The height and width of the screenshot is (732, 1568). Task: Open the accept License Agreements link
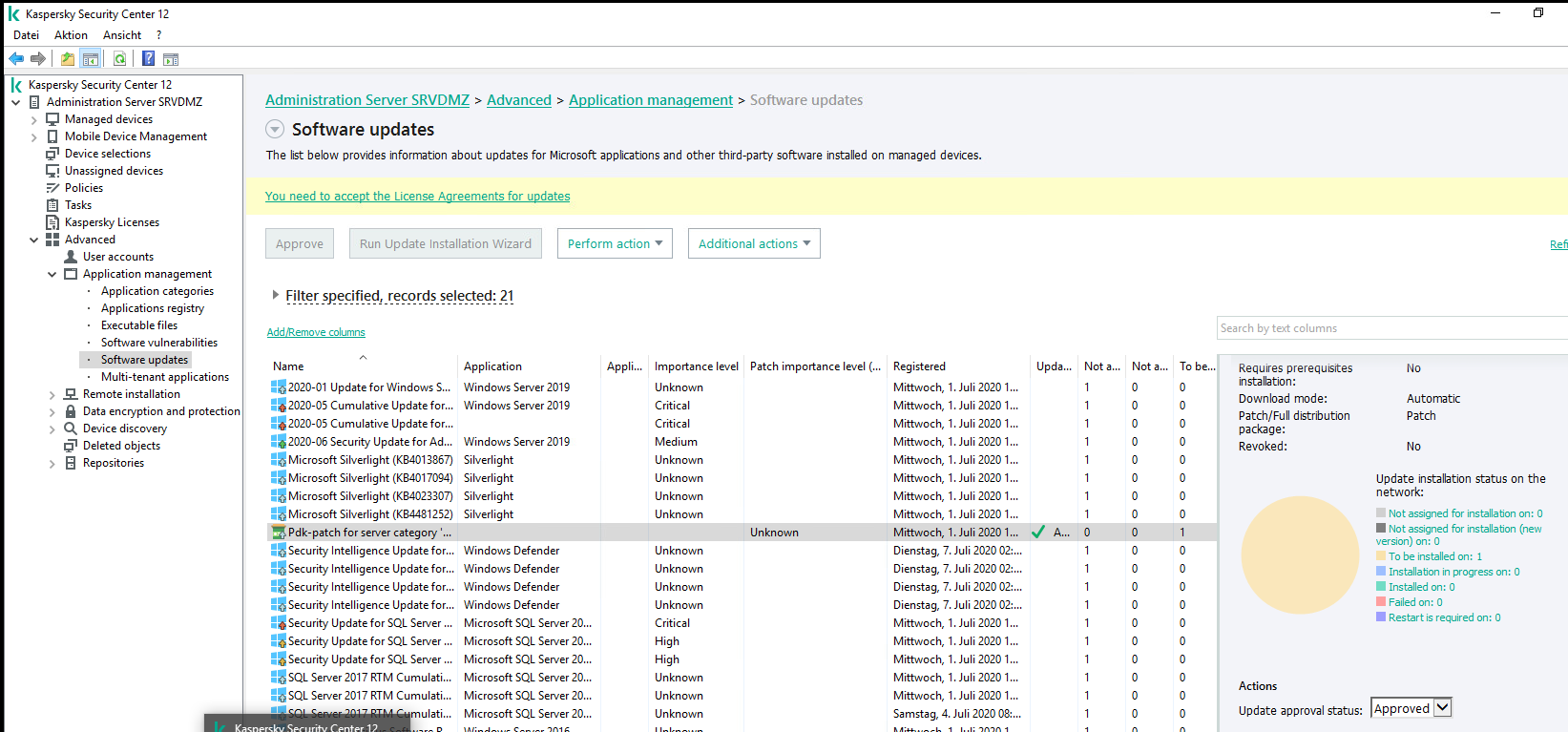417,197
